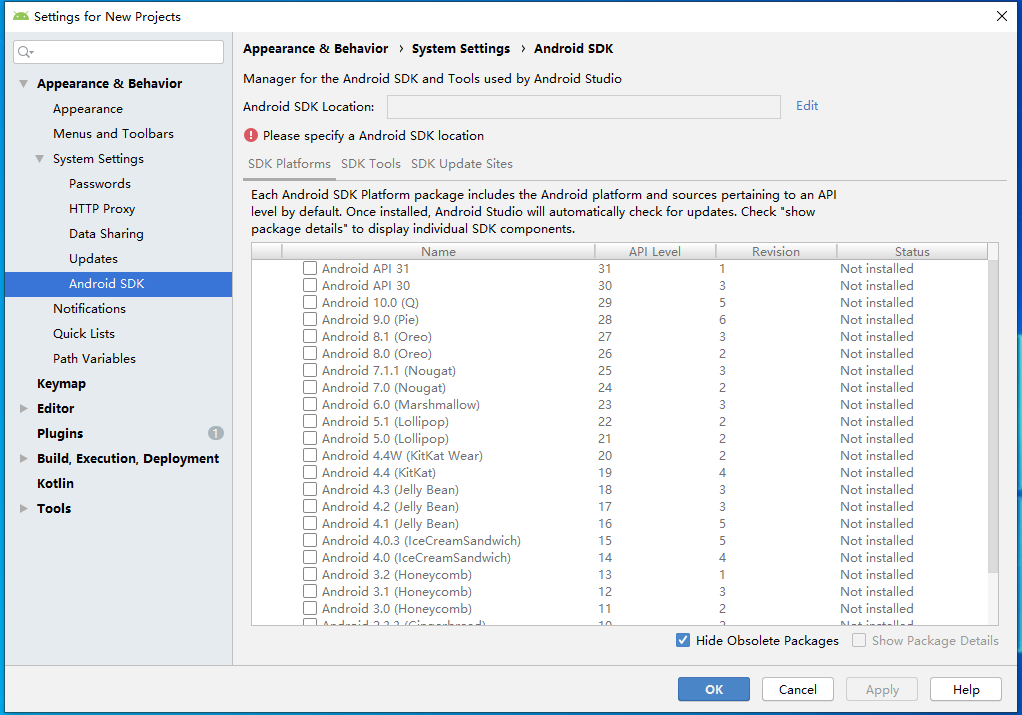Check the Android API 30 checkbox
Viewport: 1022px width, 715px height.
pos(310,285)
